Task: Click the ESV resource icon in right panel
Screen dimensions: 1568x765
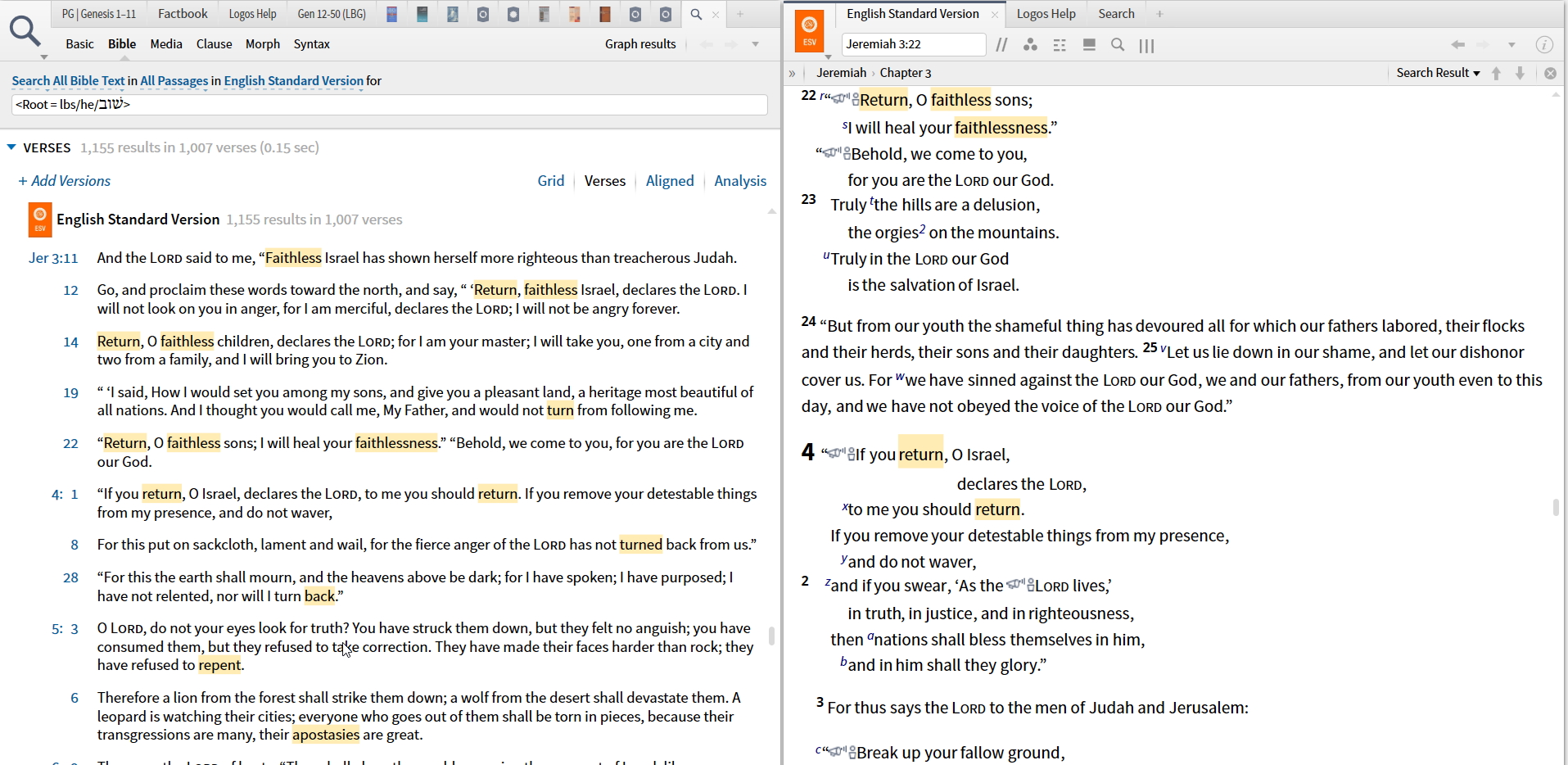Action: (x=809, y=33)
